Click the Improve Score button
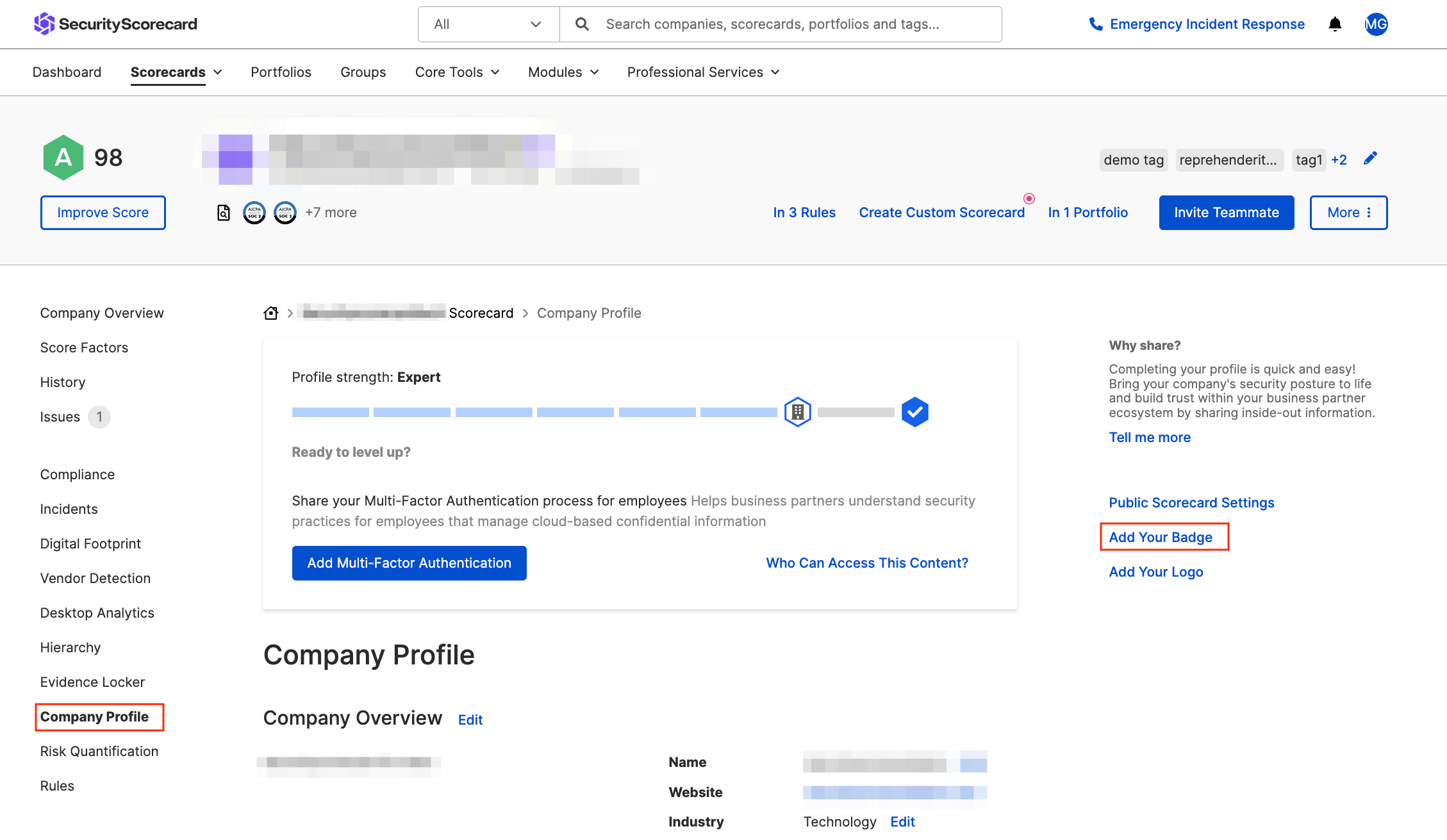The width and height of the screenshot is (1447, 840). pos(103,213)
